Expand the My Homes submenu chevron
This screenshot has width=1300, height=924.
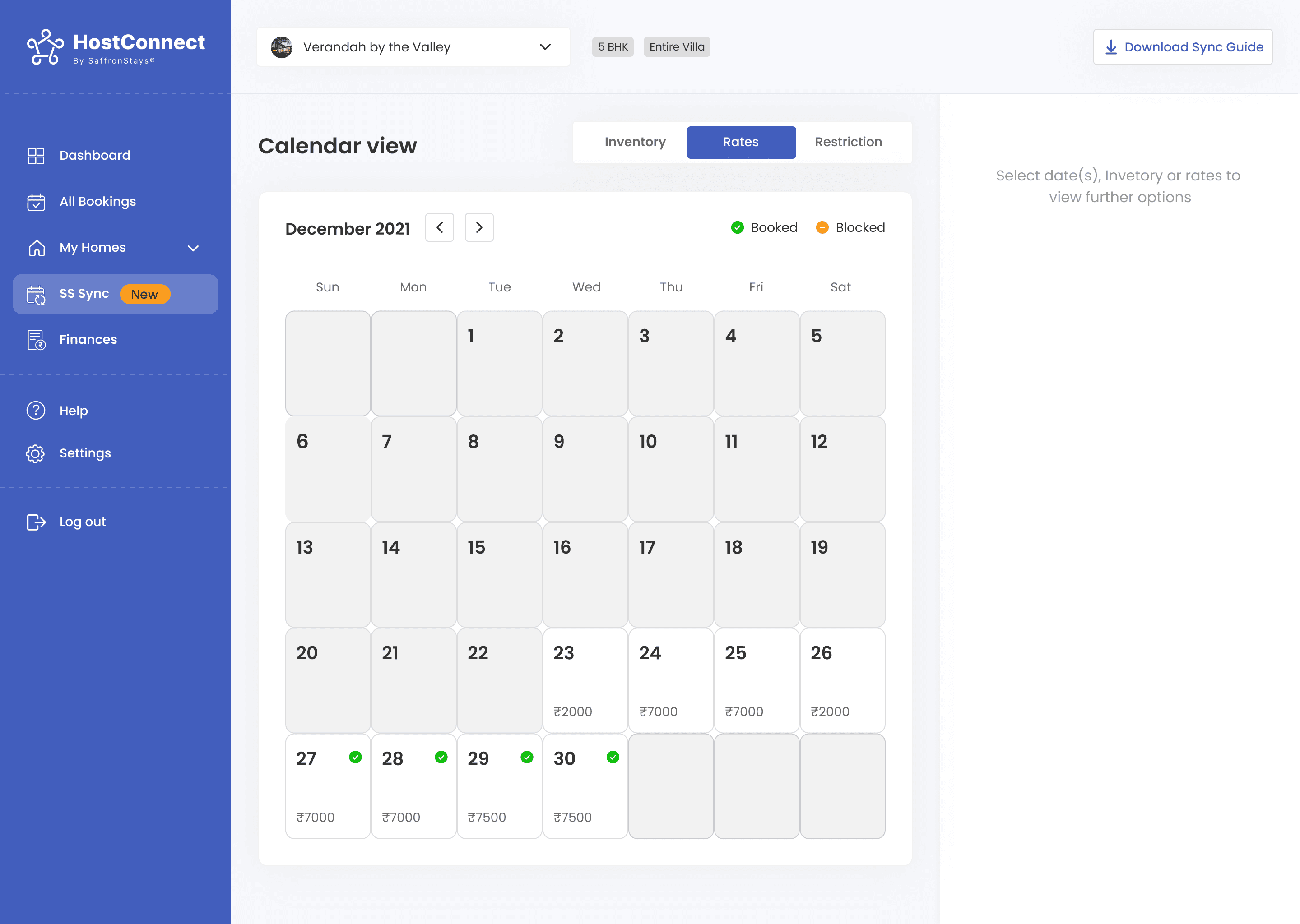[193, 248]
